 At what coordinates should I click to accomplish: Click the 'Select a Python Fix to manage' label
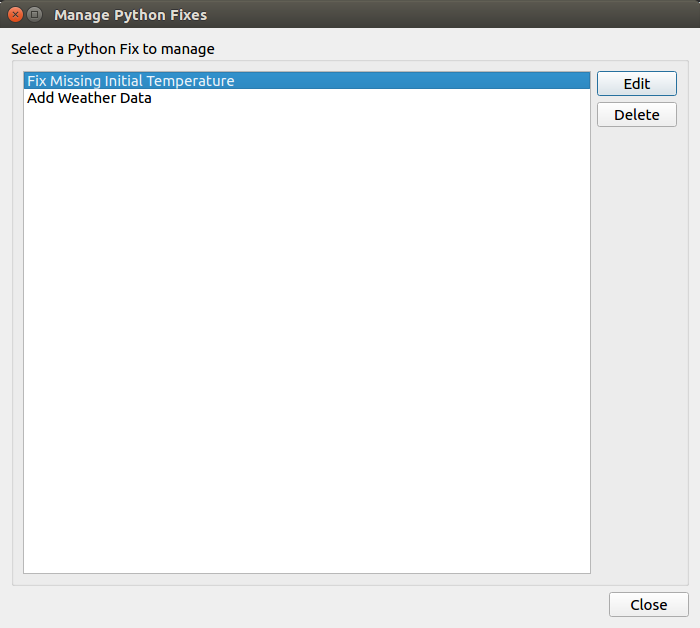pyautogui.click(x=113, y=48)
